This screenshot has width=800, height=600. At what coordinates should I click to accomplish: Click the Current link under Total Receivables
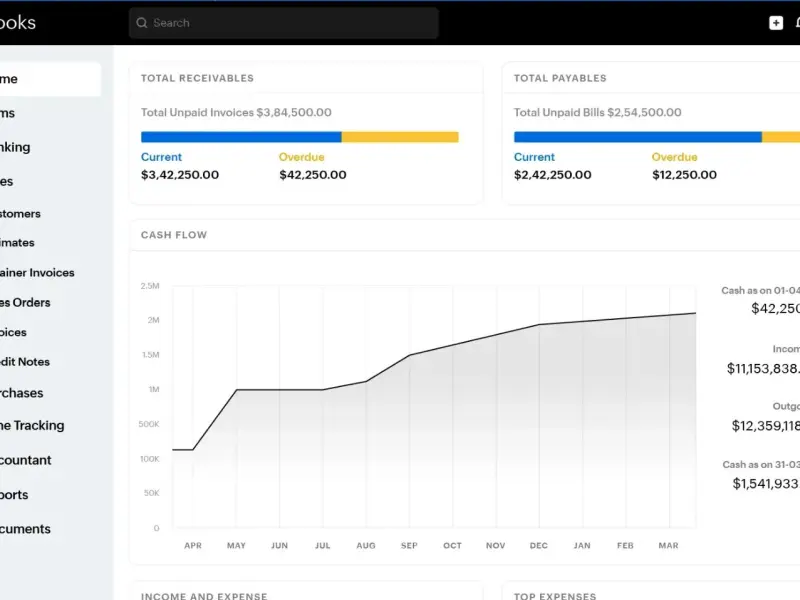161,157
